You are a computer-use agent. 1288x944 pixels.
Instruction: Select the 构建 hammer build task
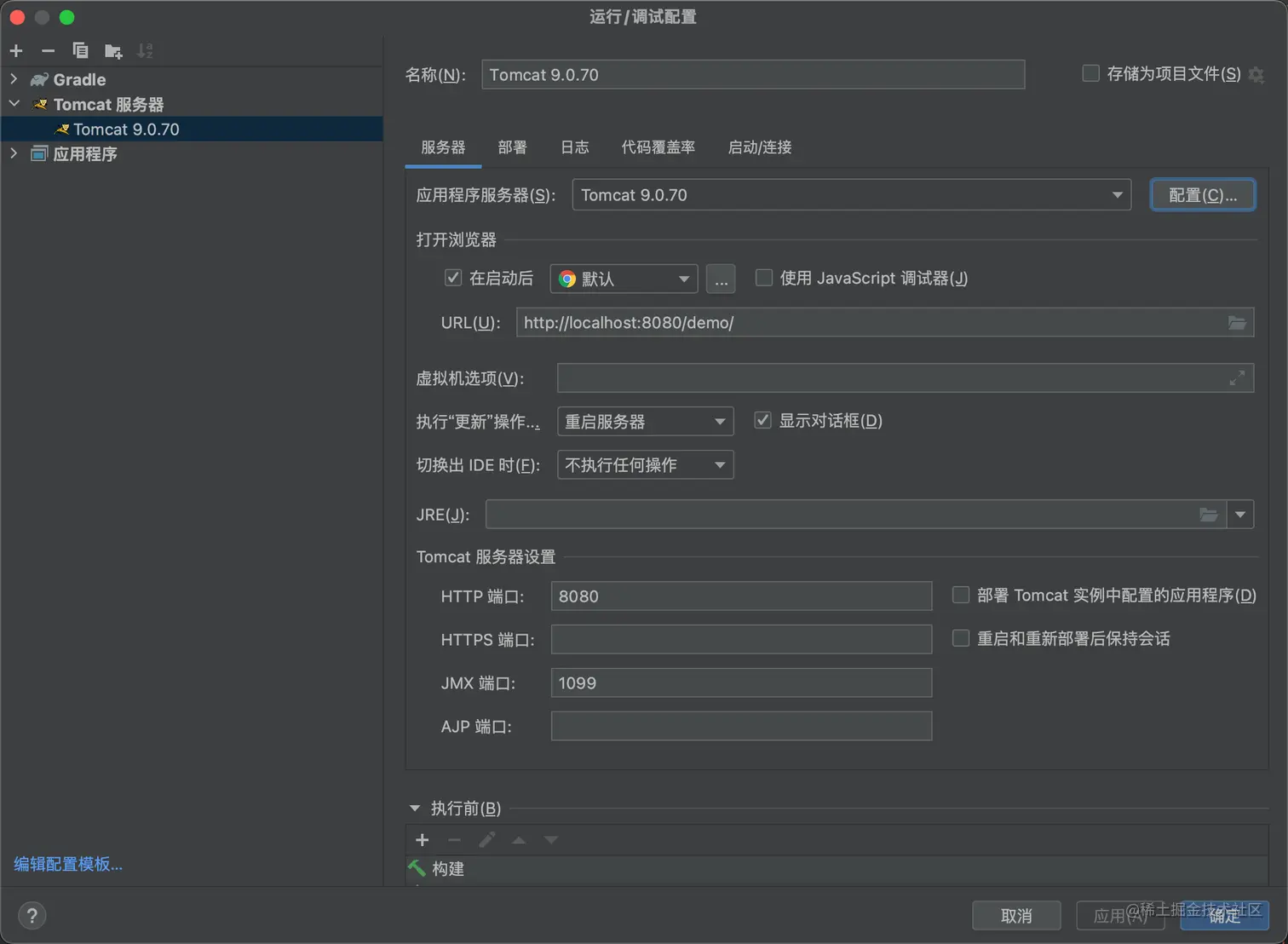click(x=837, y=869)
